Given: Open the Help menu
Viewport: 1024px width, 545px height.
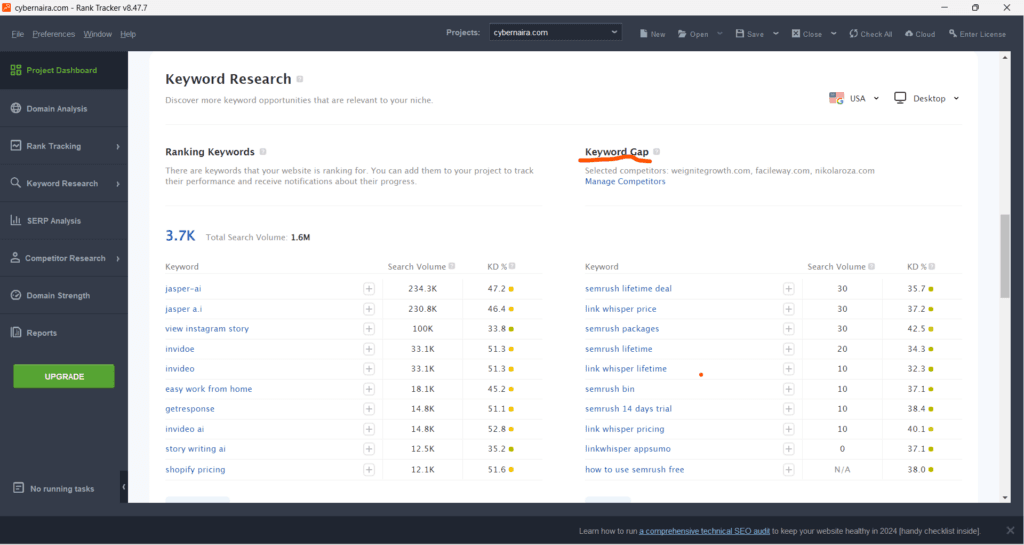Looking at the screenshot, I should click(x=128, y=34).
